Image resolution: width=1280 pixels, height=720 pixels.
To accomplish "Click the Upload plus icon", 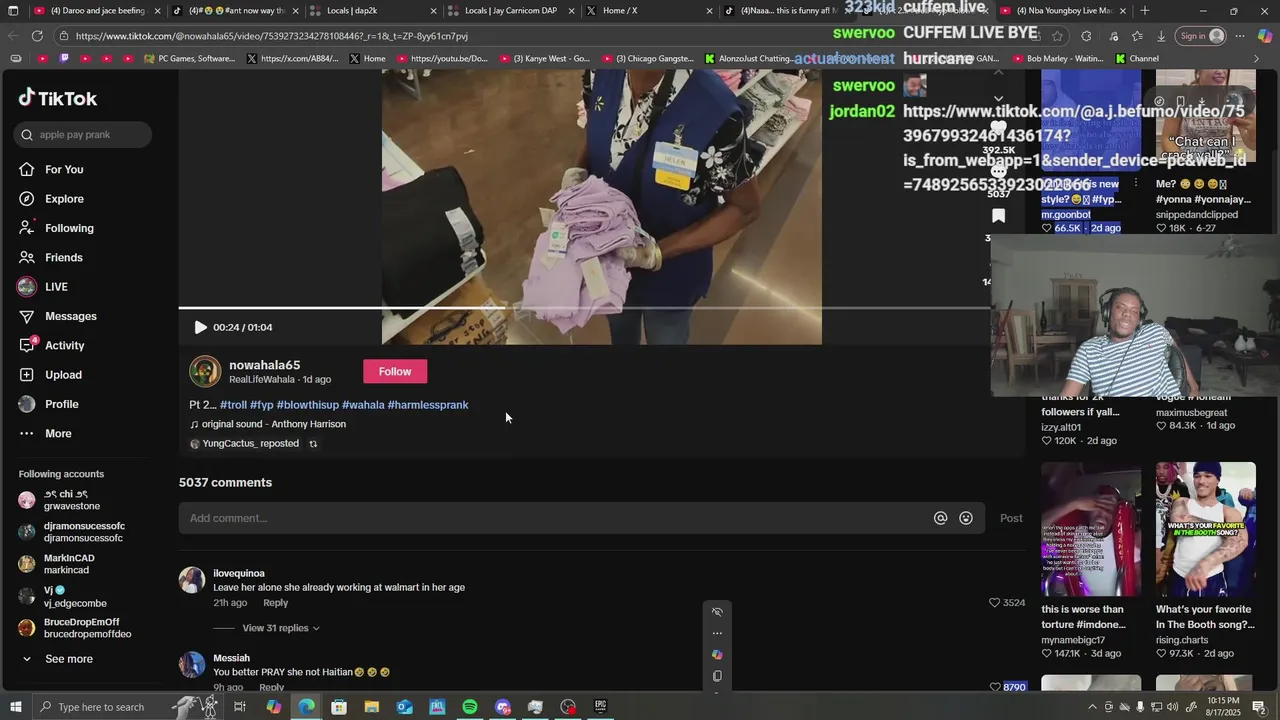I will coord(27,375).
